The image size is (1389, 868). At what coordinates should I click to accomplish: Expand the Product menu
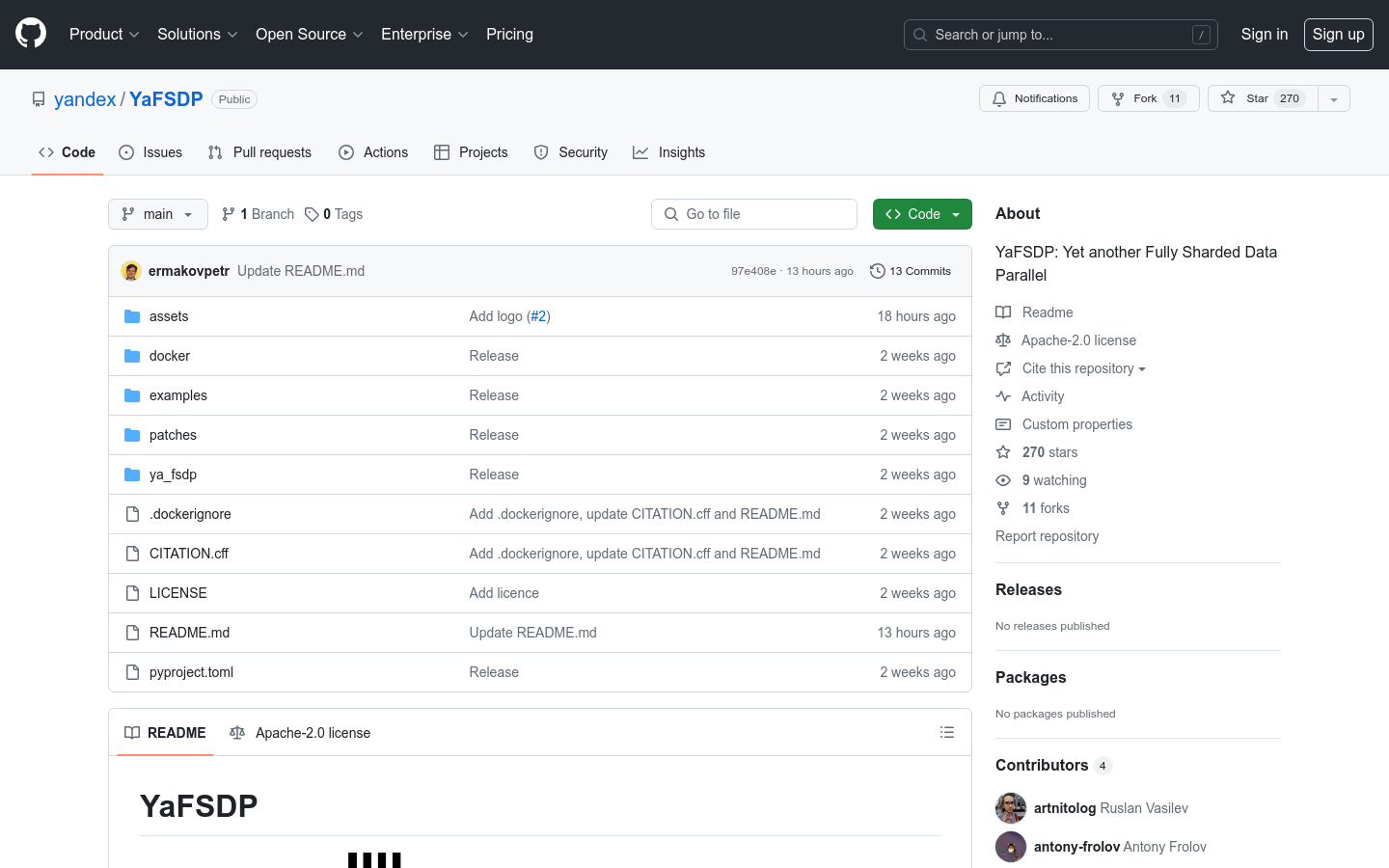pos(104,34)
